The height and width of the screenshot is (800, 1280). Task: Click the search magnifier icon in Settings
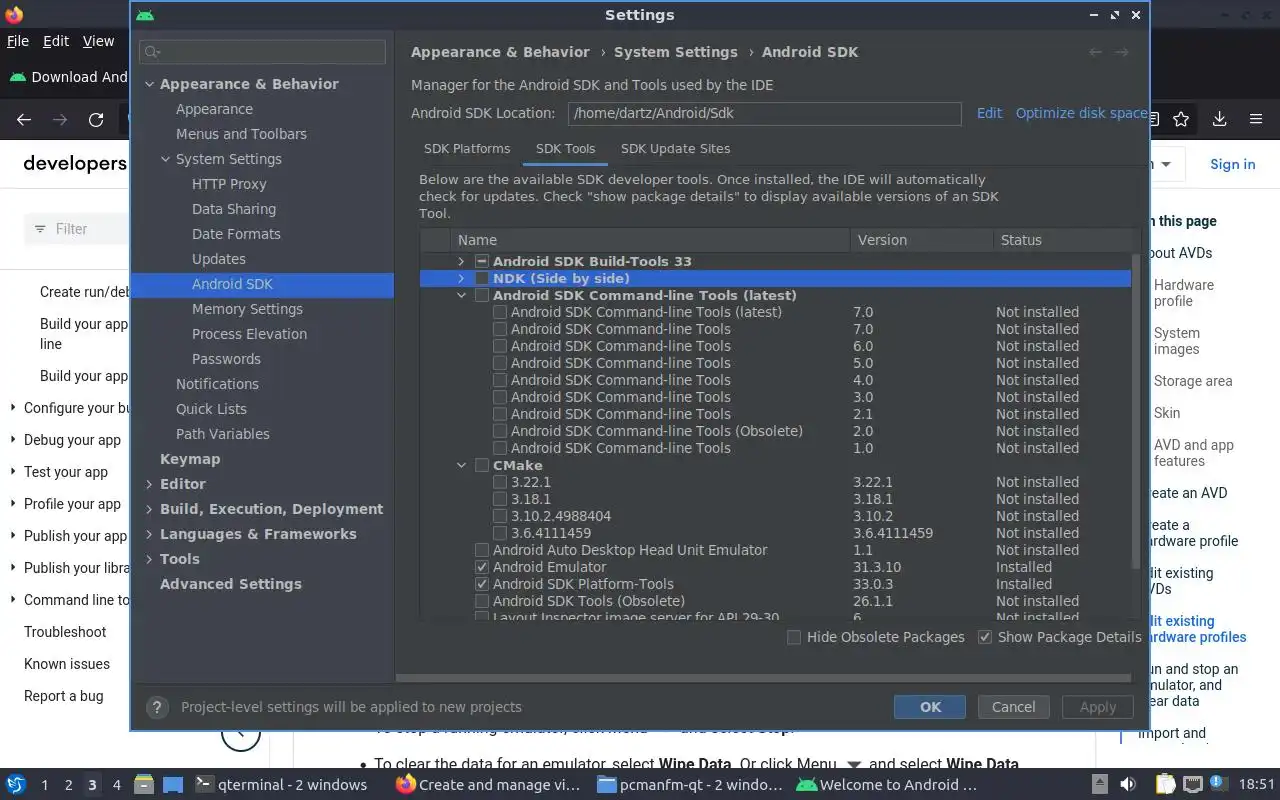click(x=152, y=52)
